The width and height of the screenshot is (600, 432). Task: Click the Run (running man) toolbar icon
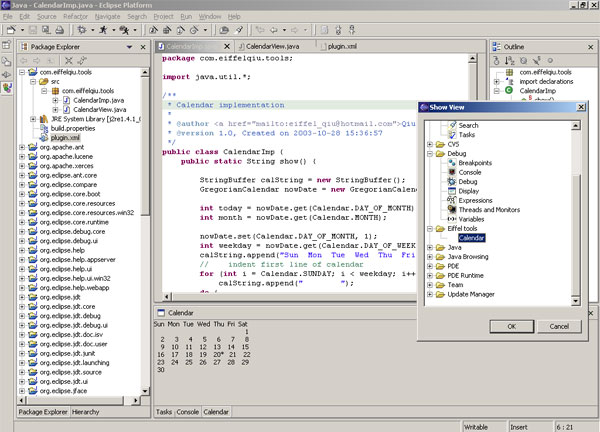coord(103,30)
